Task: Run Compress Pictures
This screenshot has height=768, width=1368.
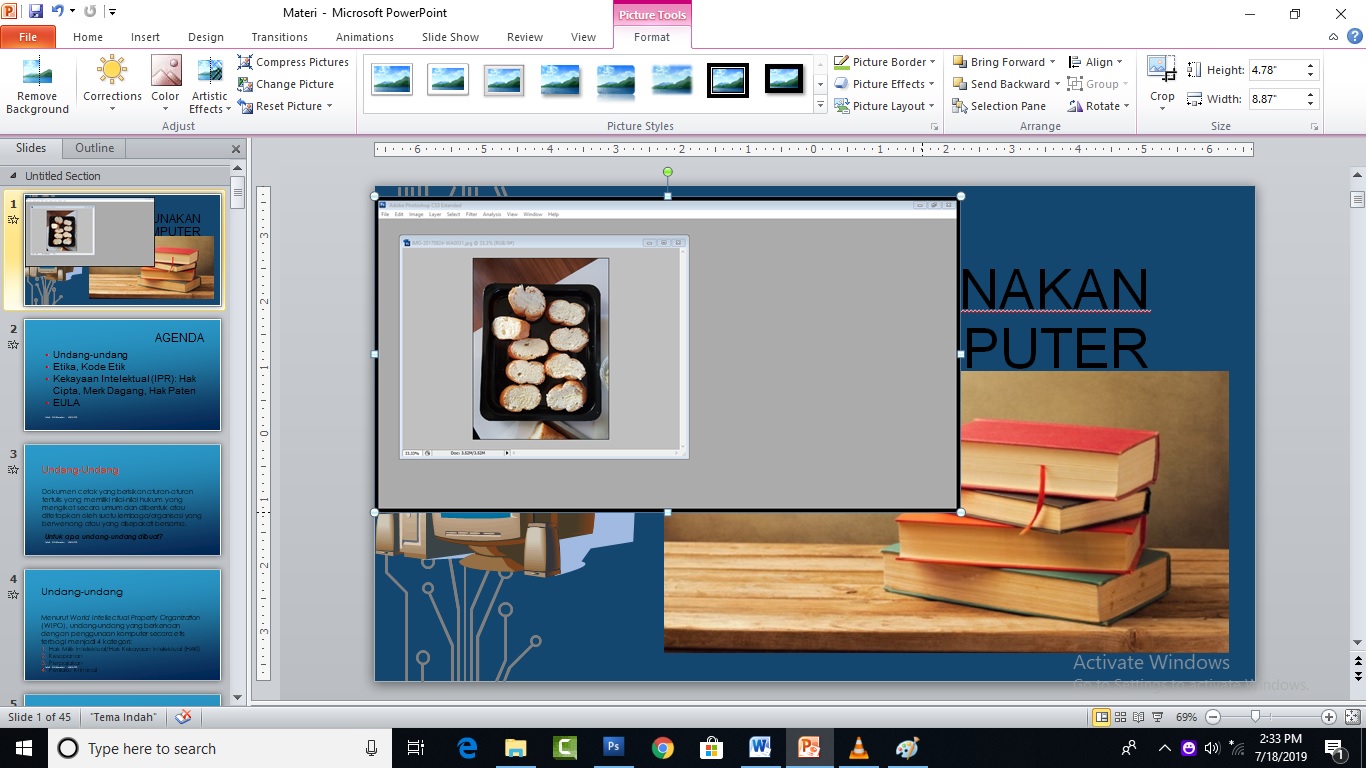Action: pyautogui.click(x=293, y=62)
